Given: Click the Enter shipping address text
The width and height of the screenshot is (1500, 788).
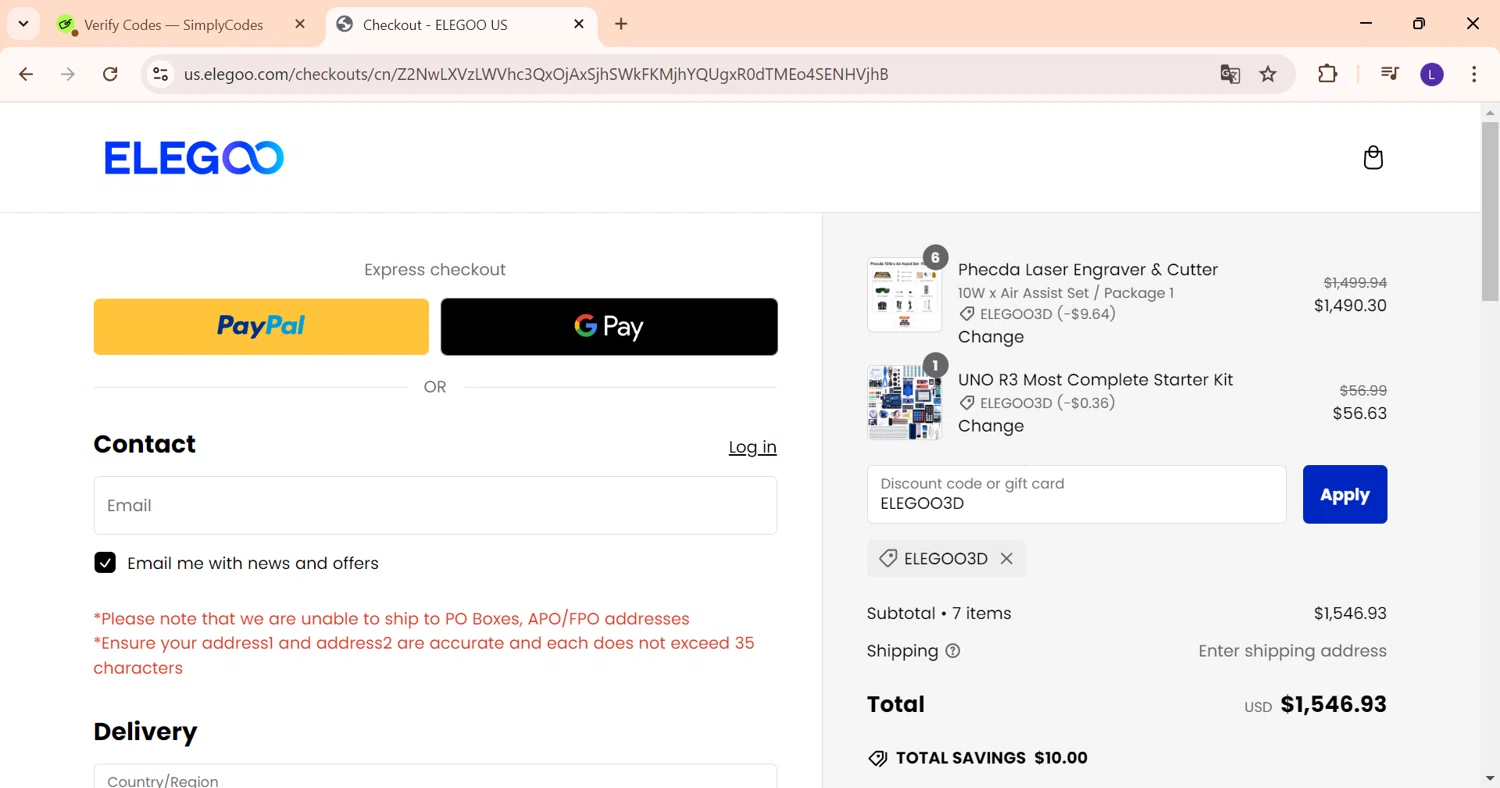Looking at the screenshot, I should pyautogui.click(x=1292, y=651).
